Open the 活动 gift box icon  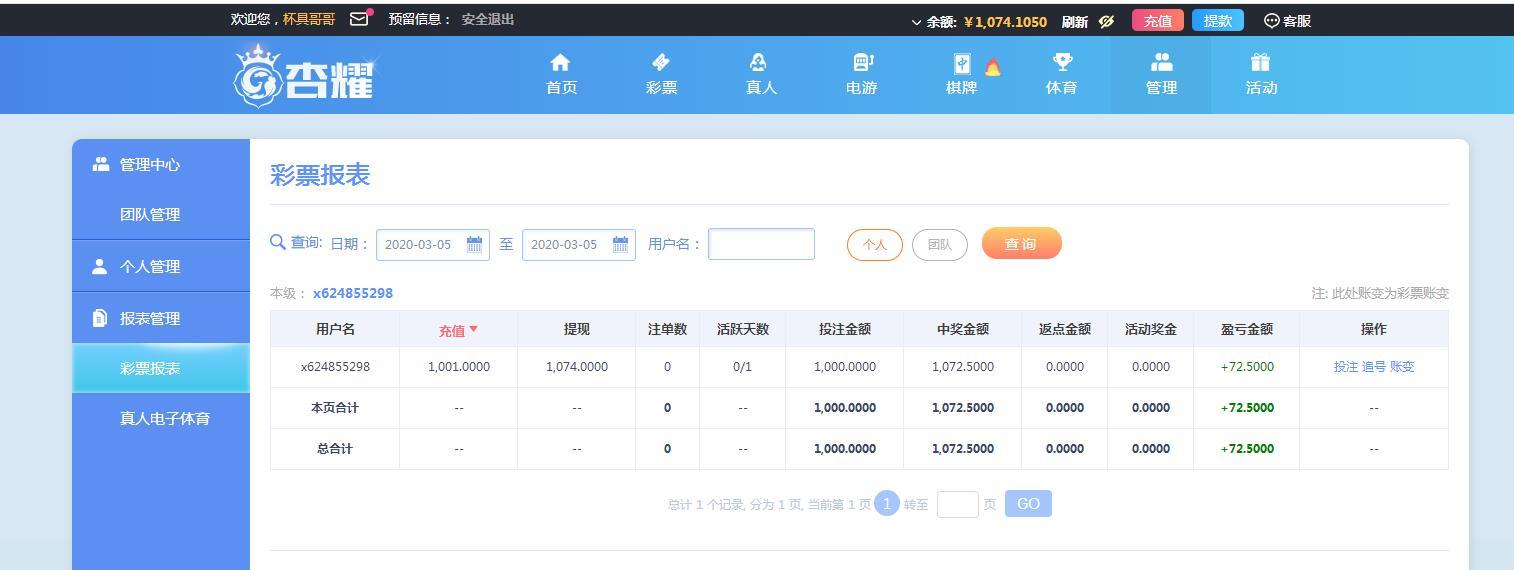1260,63
